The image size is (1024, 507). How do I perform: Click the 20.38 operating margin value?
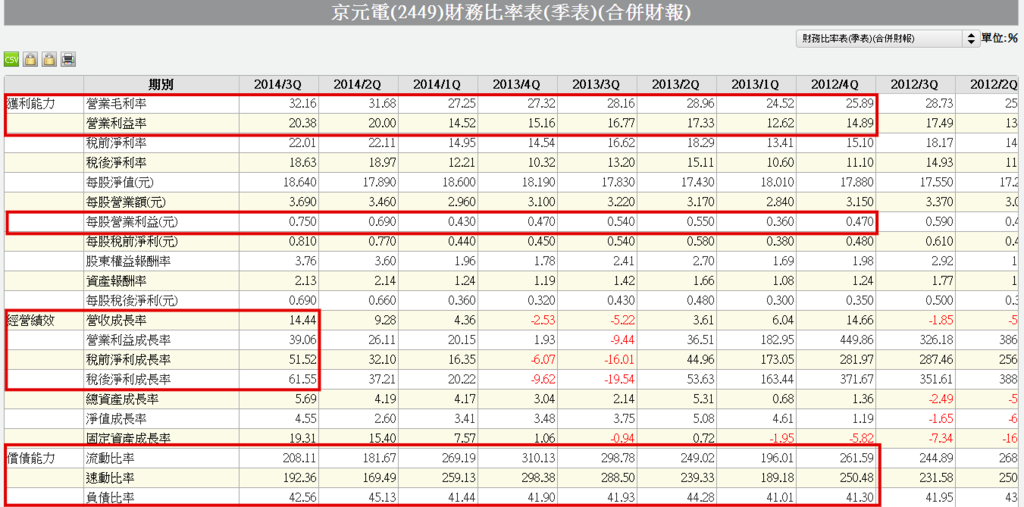pyautogui.click(x=304, y=123)
